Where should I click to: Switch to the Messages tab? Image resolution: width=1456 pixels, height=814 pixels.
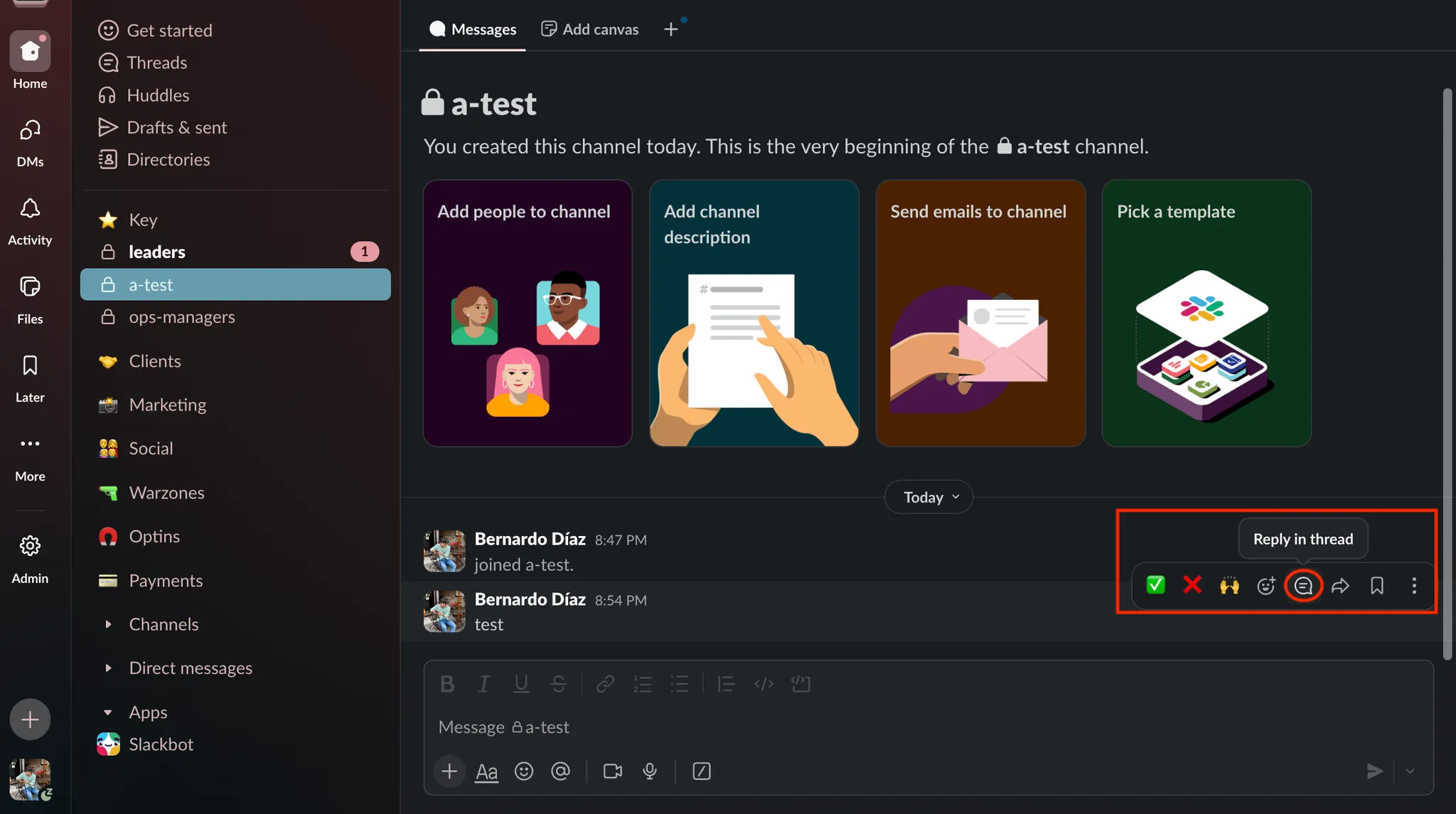point(473,29)
